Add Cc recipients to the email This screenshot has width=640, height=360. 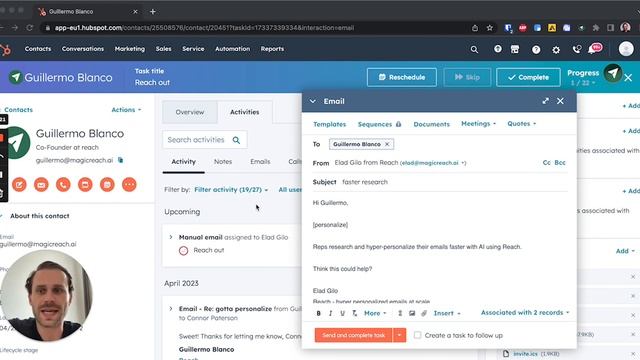tap(547, 162)
